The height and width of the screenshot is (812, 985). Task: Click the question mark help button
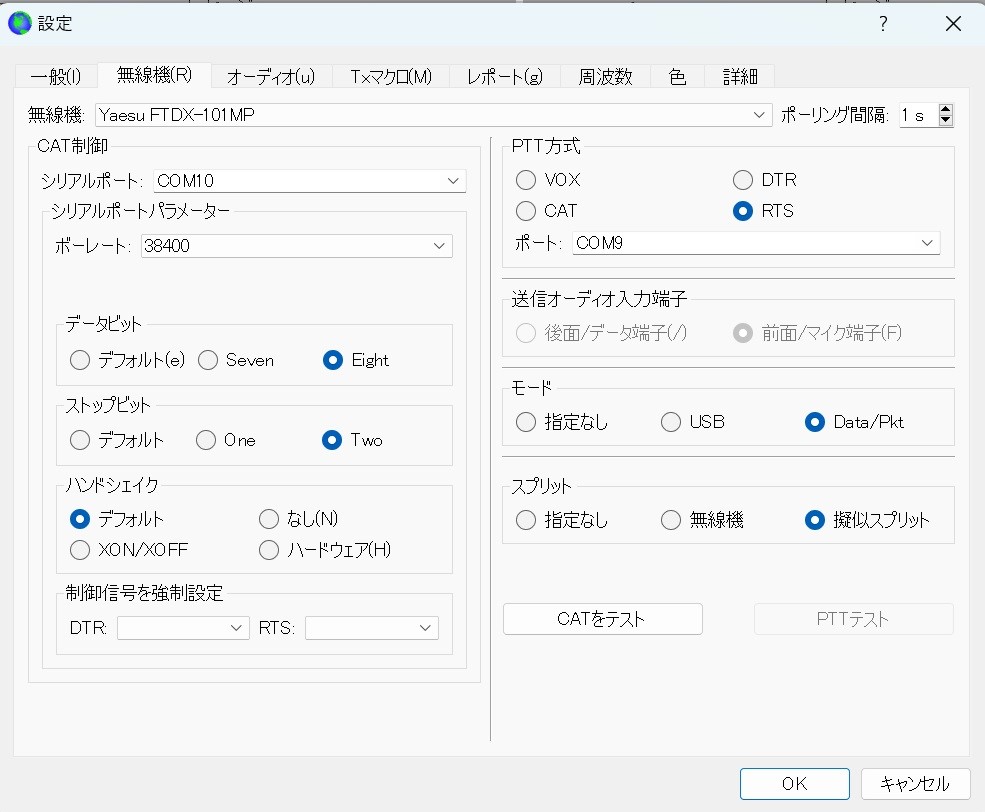click(883, 24)
